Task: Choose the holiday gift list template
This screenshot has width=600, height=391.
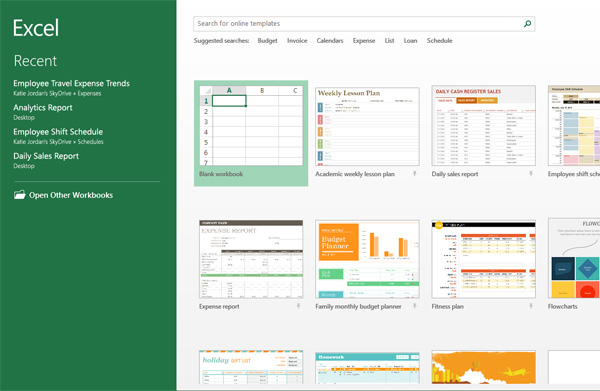Action: pos(251,367)
